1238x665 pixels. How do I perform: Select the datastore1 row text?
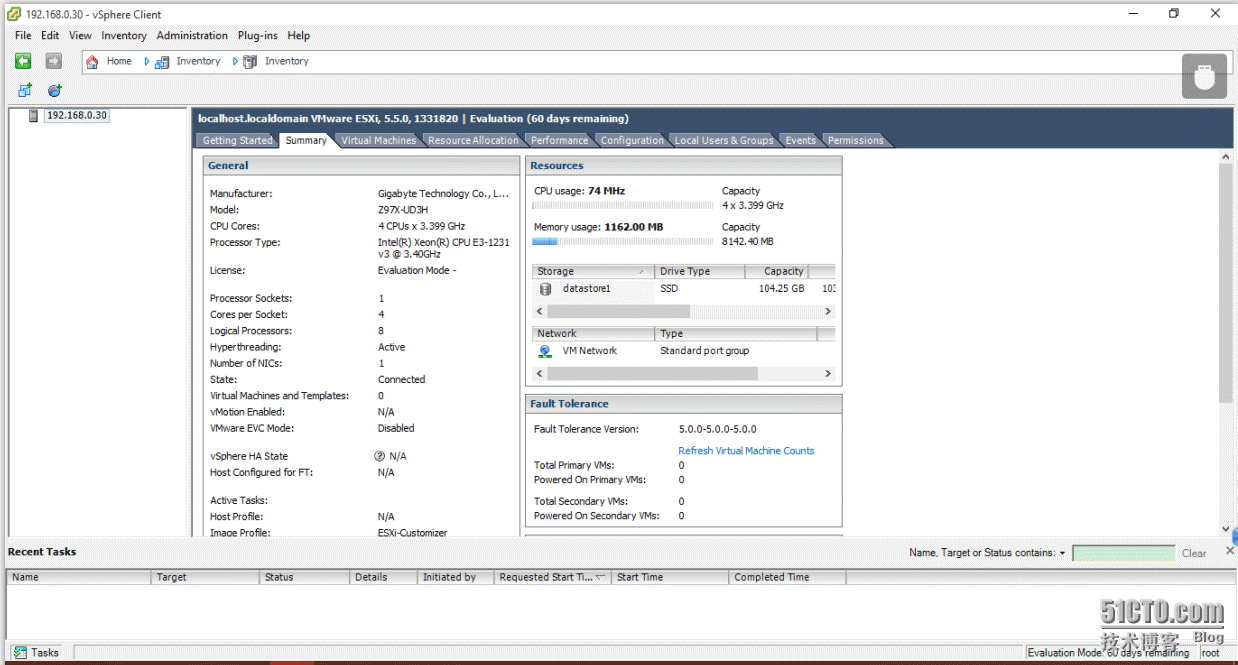(x=586, y=289)
